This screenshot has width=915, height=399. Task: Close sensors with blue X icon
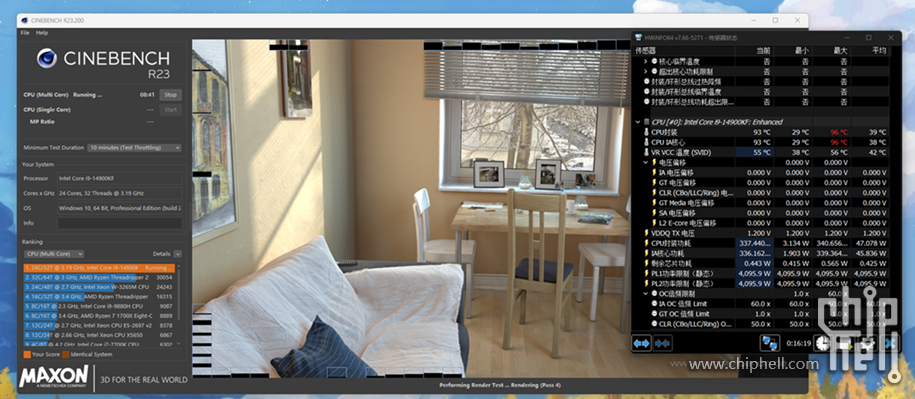pyautogui.click(x=890, y=344)
